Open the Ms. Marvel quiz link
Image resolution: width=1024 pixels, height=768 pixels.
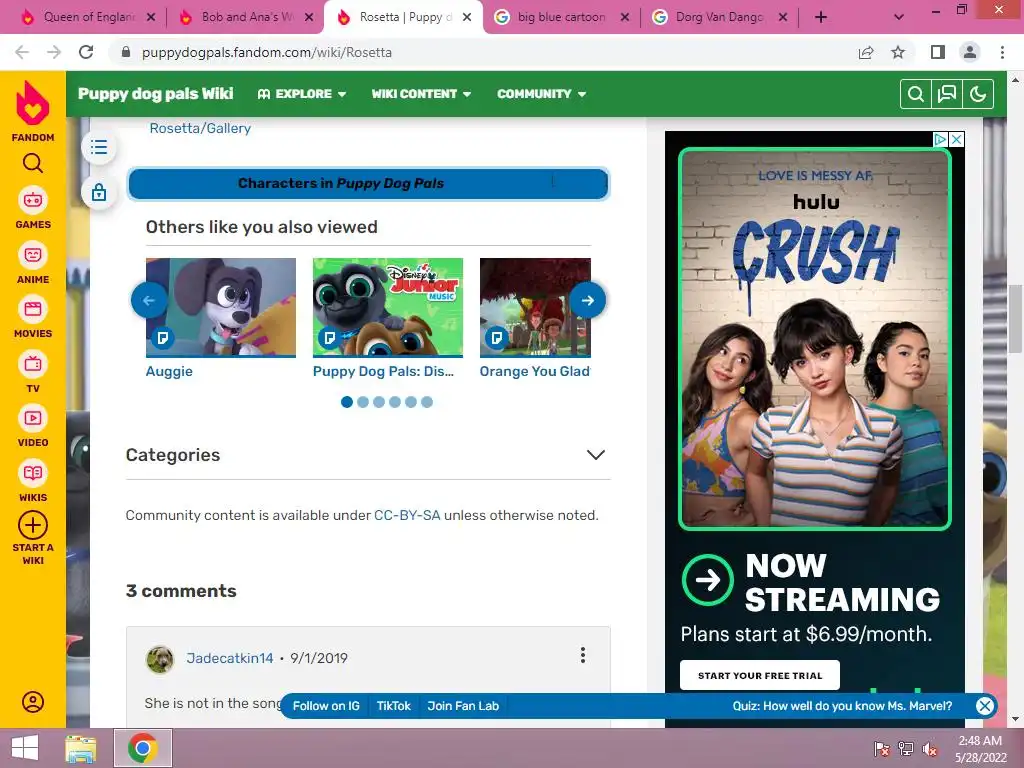tap(842, 706)
